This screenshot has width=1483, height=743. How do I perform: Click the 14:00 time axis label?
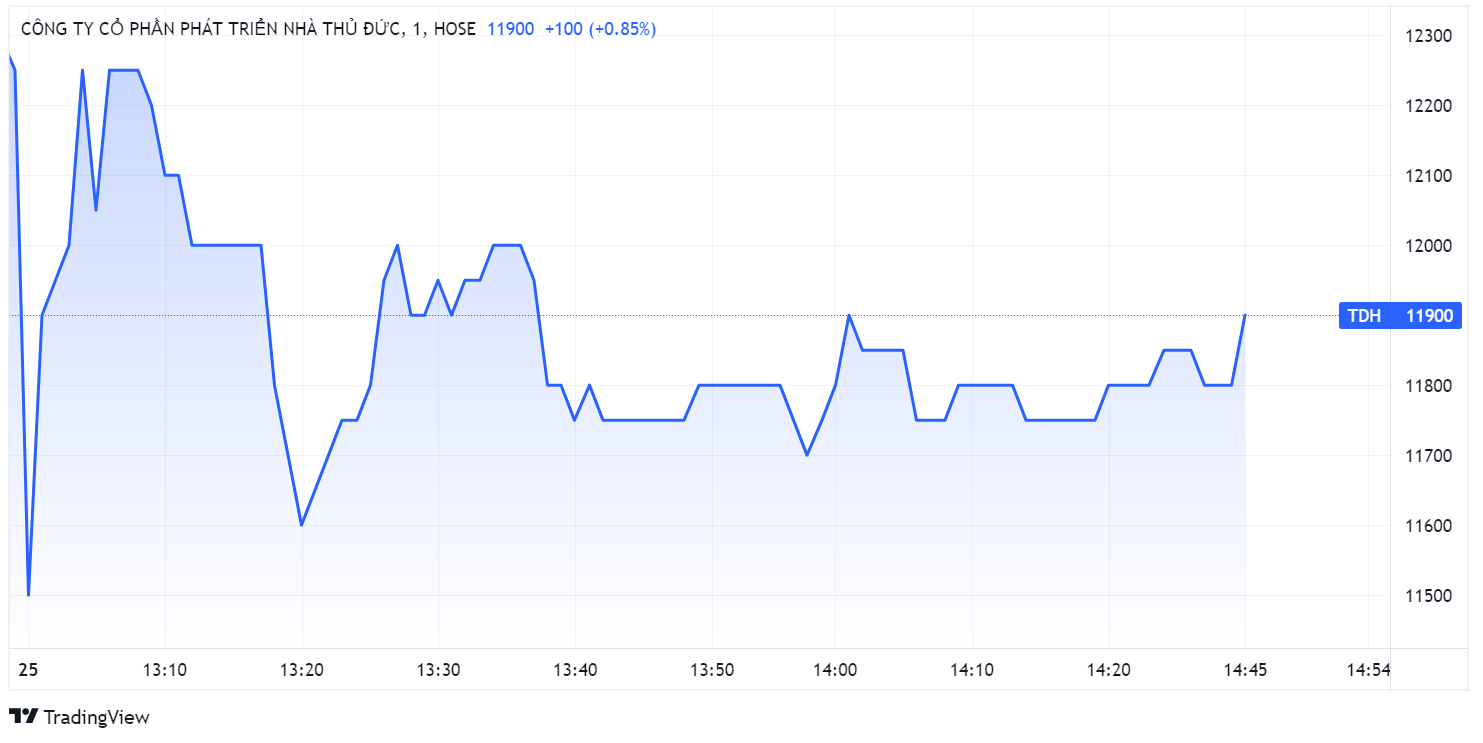[x=835, y=669]
